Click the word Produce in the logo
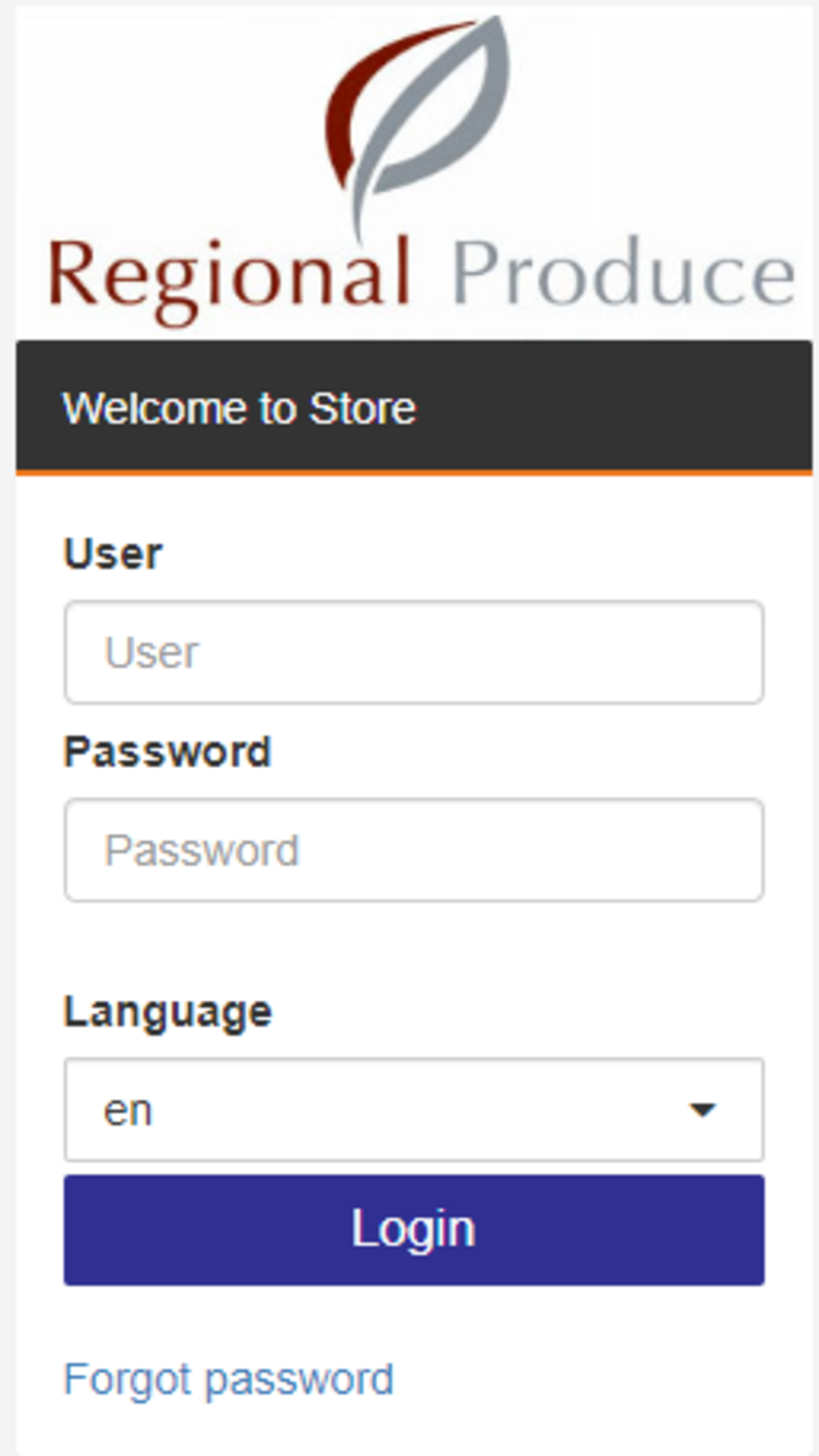The width and height of the screenshot is (819, 1456). point(623,273)
